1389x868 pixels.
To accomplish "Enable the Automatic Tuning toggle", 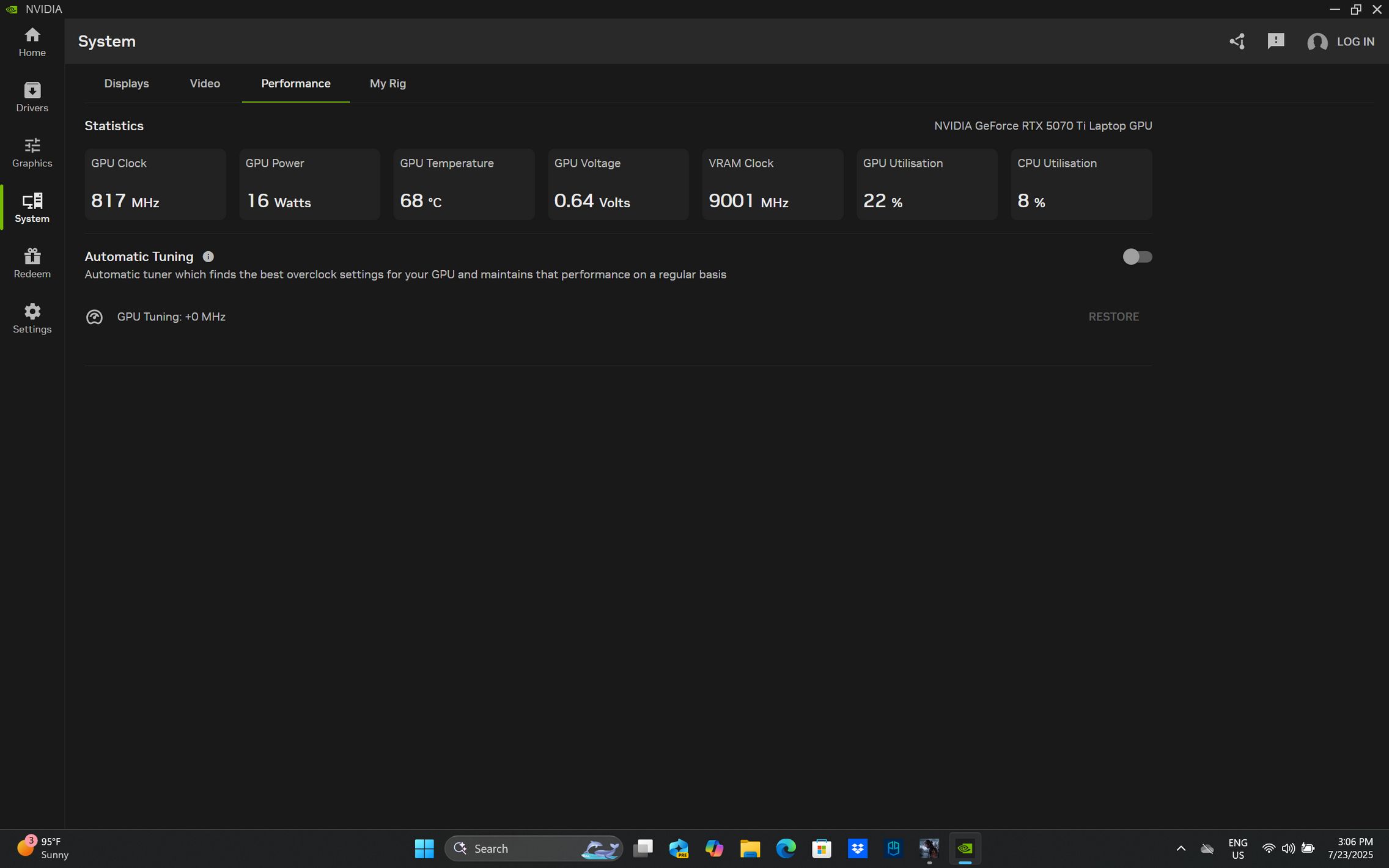I will click(x=1137, y=257).
